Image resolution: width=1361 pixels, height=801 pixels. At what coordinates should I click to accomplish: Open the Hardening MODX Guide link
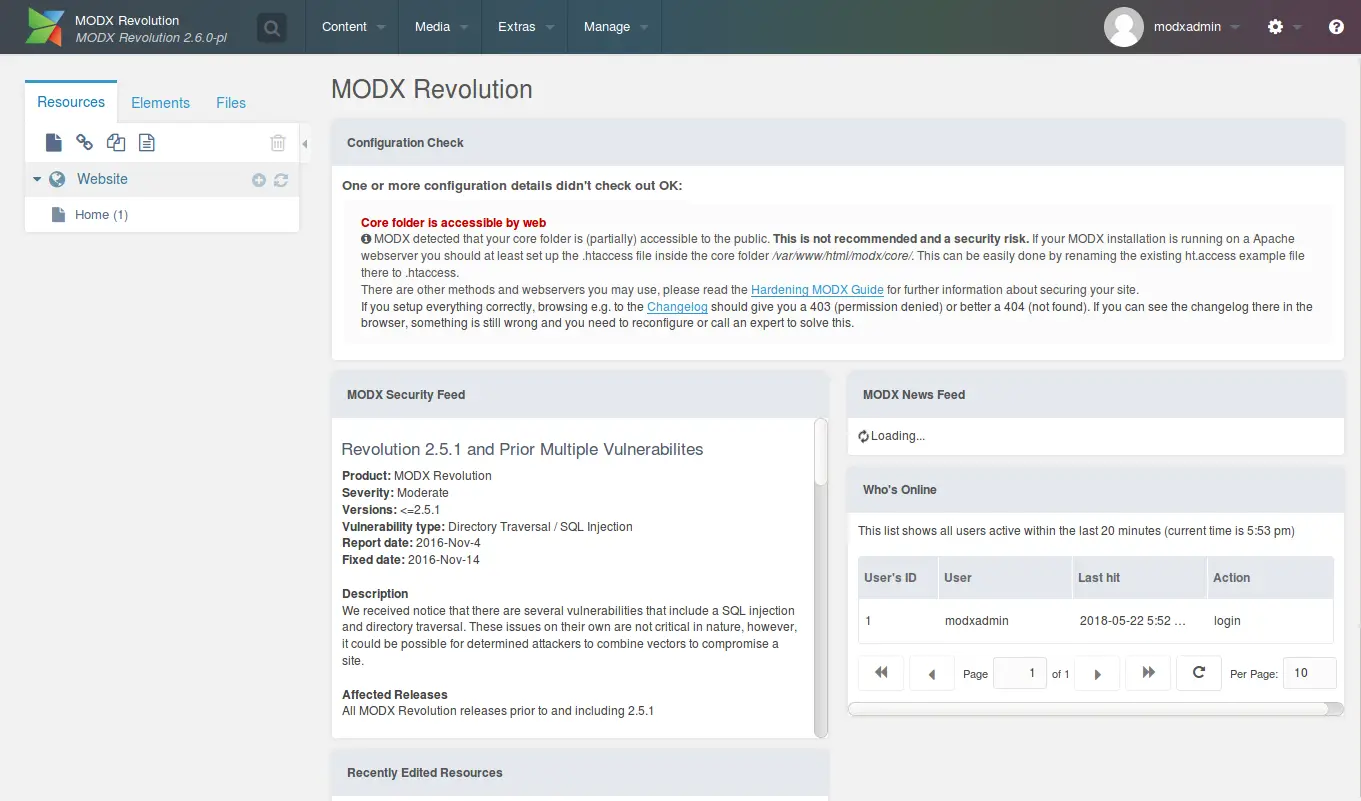(817, 290)
